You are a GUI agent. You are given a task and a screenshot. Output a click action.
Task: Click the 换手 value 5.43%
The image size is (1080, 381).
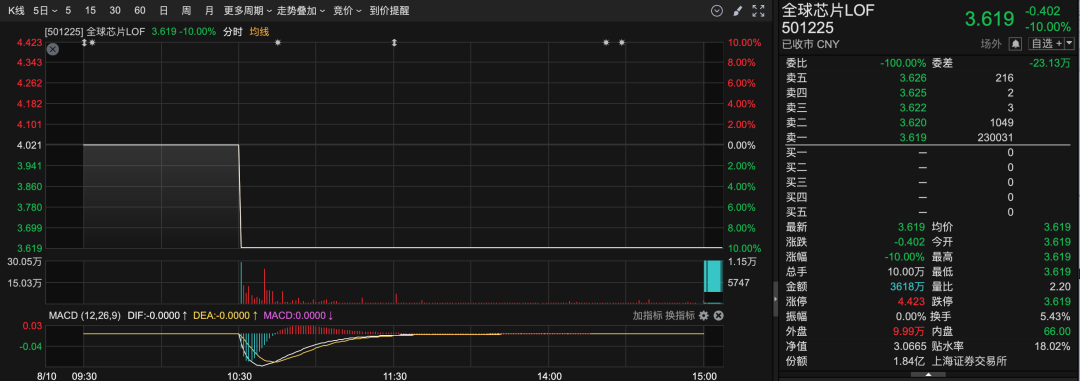coord(1056,317)
